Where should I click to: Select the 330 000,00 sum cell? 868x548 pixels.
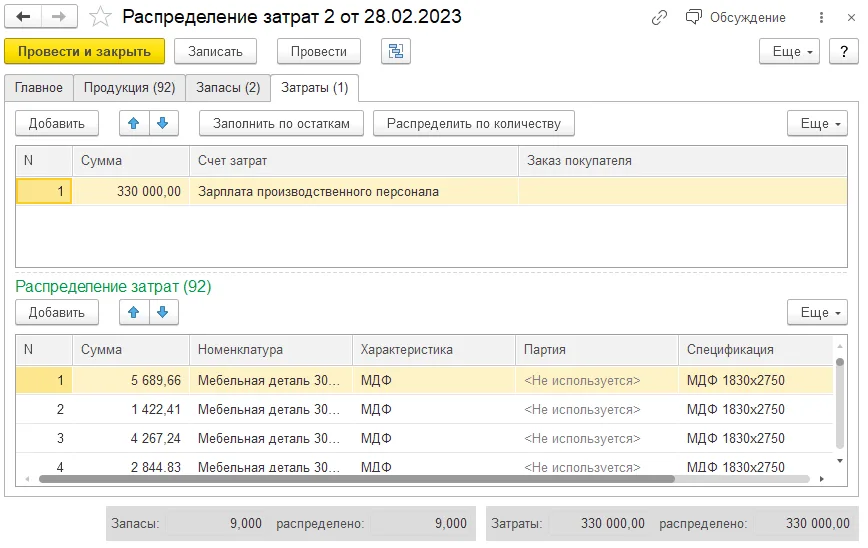[x=131, y=192]
